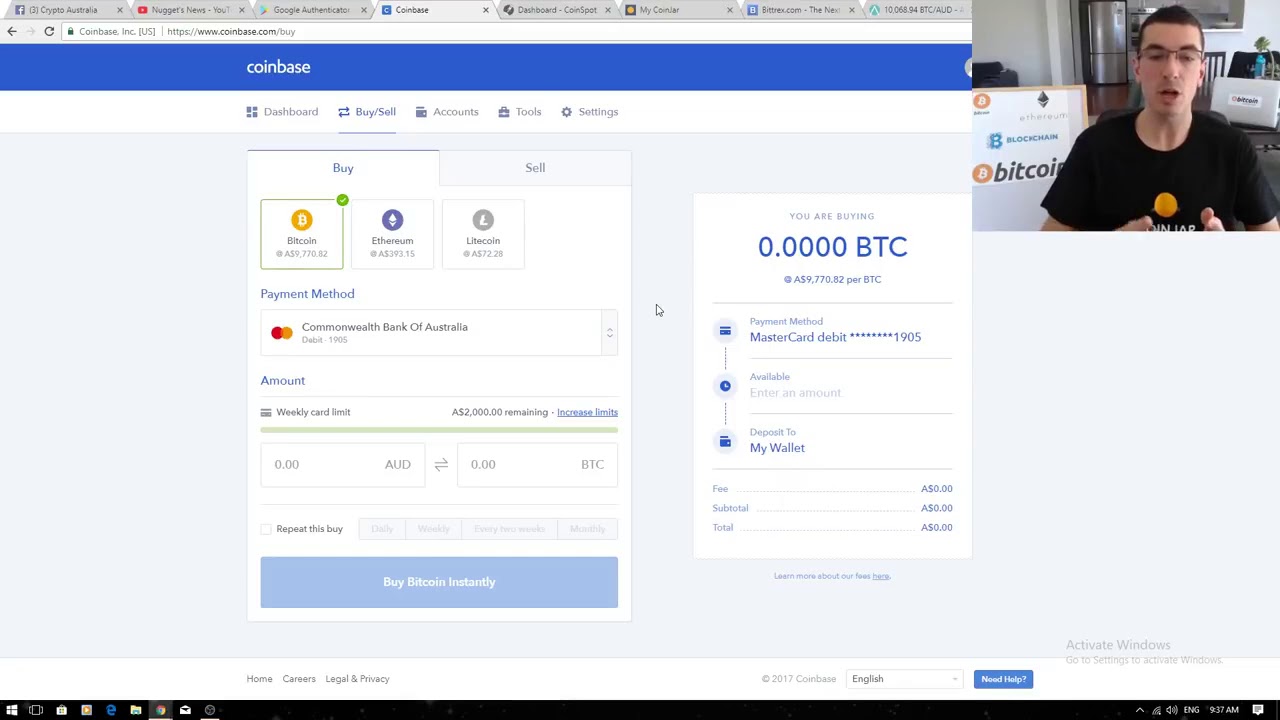Switch to the Sell tab
Image resolution: width=1280 pixels, height=720 pixels.
coord(535,168)
